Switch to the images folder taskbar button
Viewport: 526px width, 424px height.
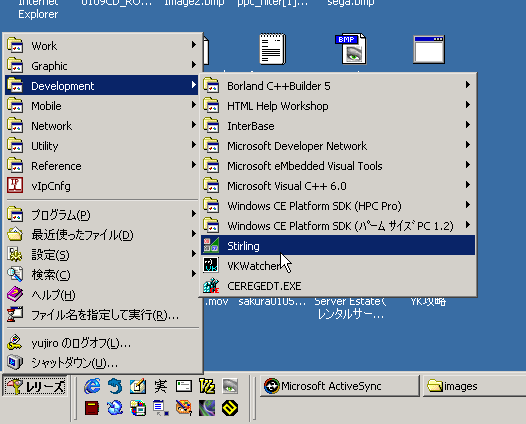click(474, 386)
